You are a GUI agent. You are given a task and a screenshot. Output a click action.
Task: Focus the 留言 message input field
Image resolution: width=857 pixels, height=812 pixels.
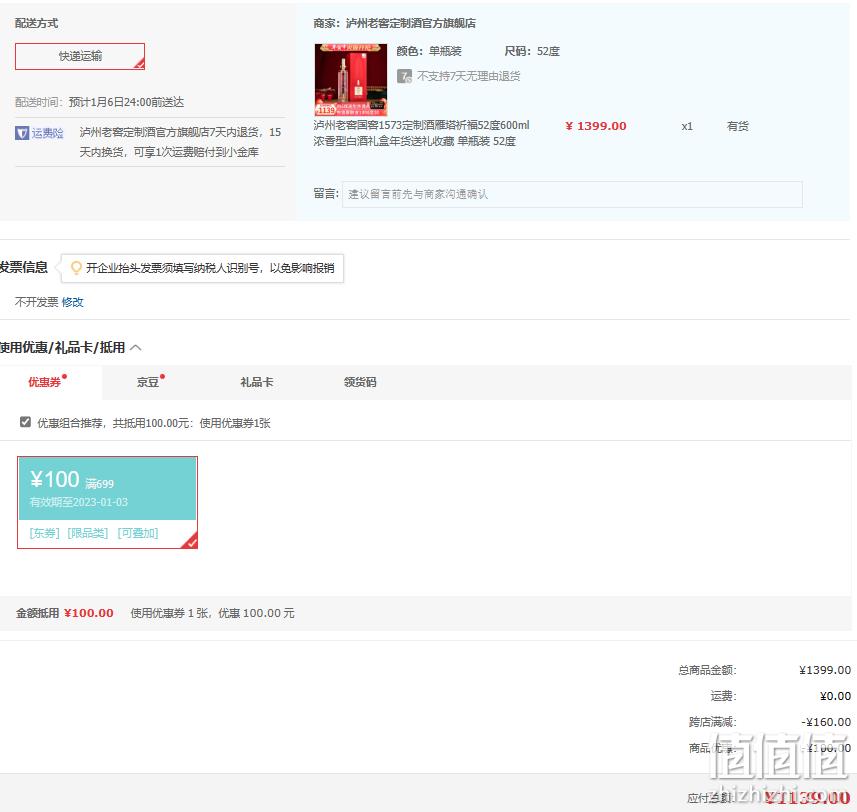572,195
